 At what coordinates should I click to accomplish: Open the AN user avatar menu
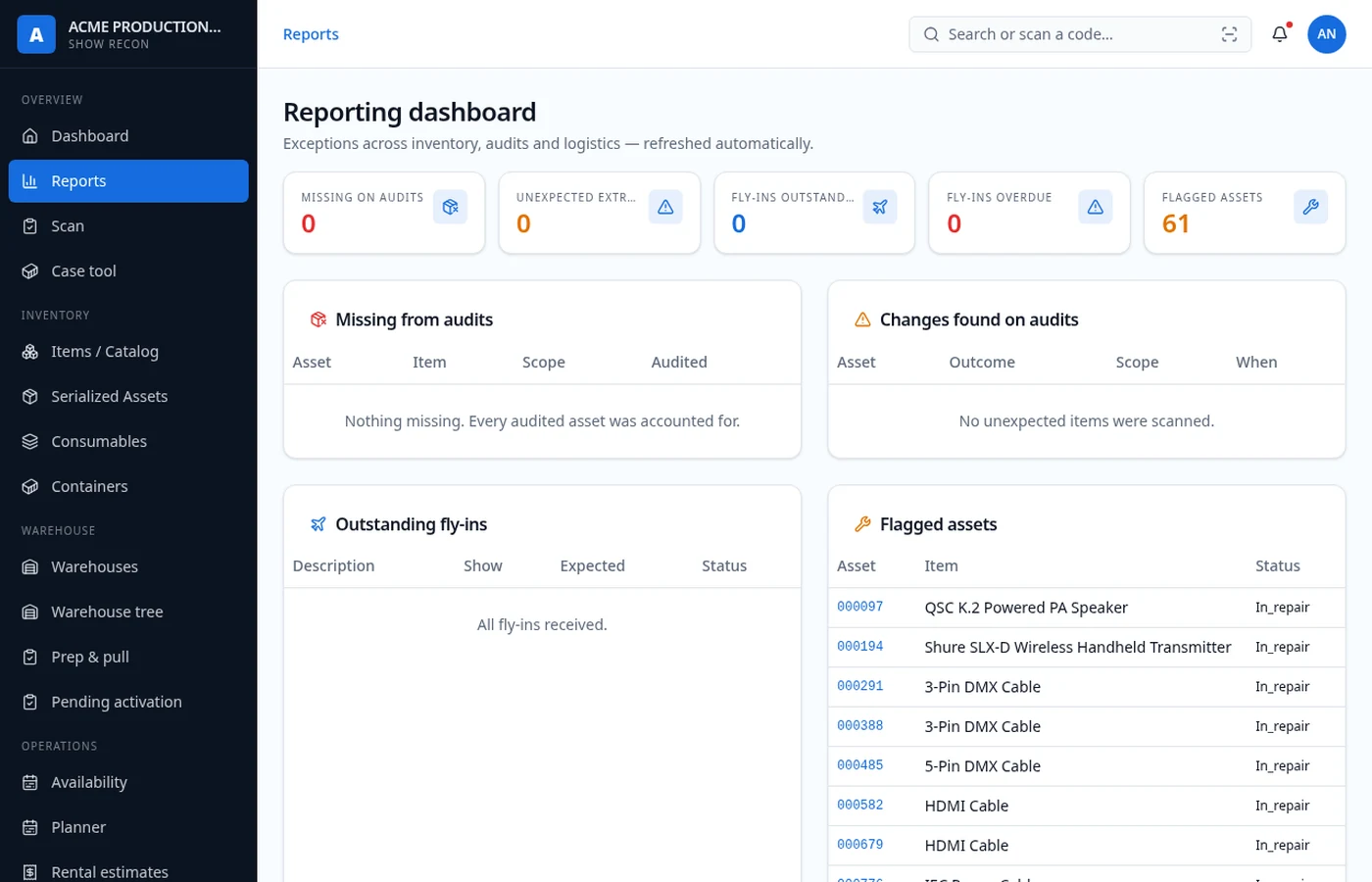(1326, 34)
